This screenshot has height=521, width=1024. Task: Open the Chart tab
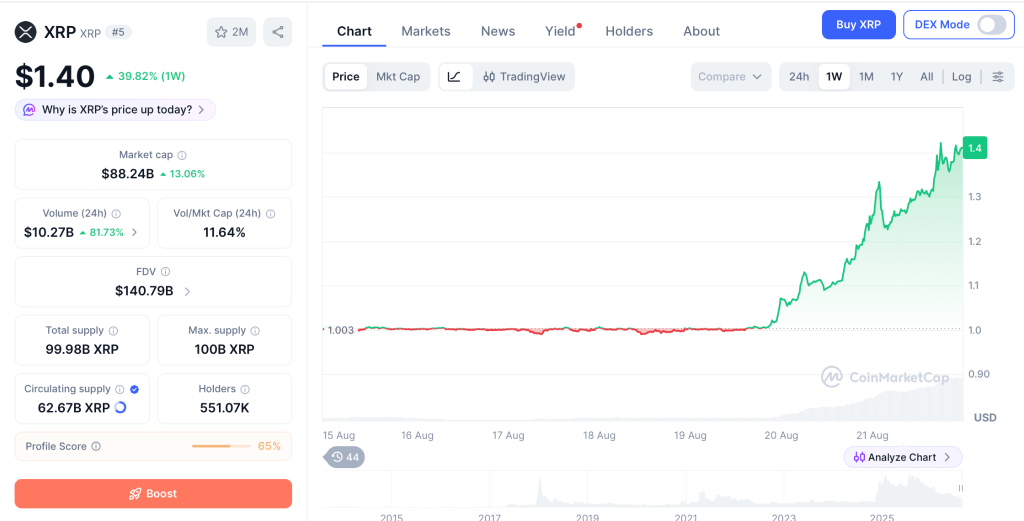[354, 31]
